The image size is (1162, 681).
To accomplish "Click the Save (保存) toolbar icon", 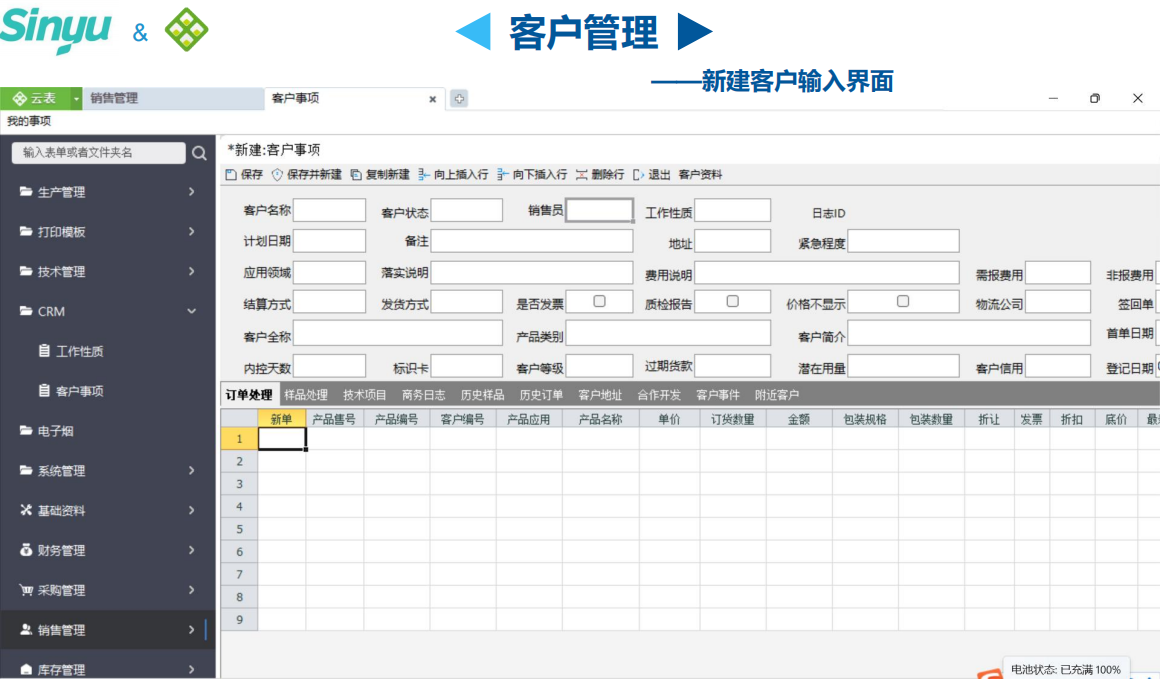I will click(x=231, y=175).
